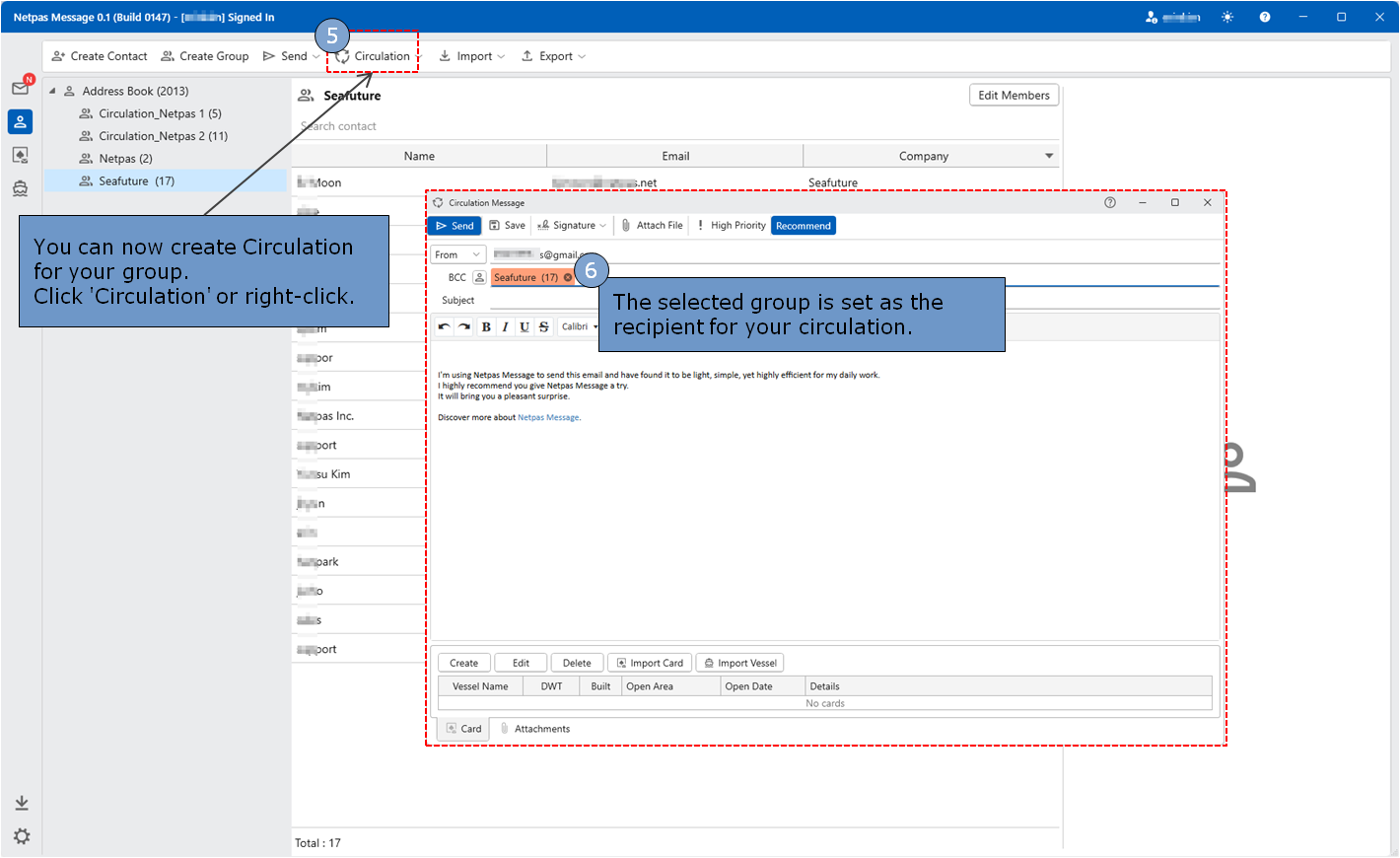Click the Import Card button
Viewport: 1400px width, 858px height.
[x=649, y=663]
